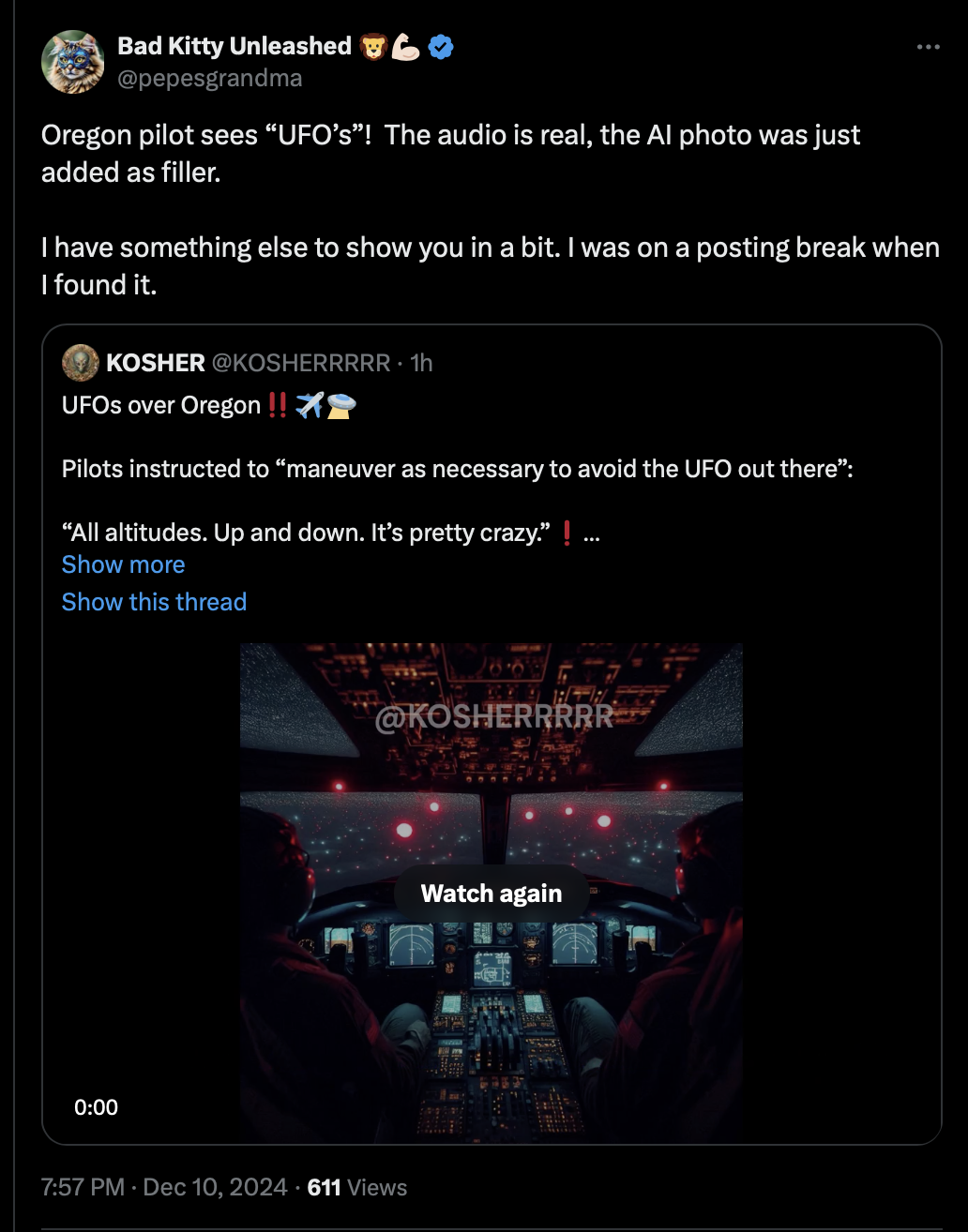The height and width of the screenshot is (1232, 968).
Task: Click the 1h timestamp on quoted tweet
Action: (x=422, y=363)
